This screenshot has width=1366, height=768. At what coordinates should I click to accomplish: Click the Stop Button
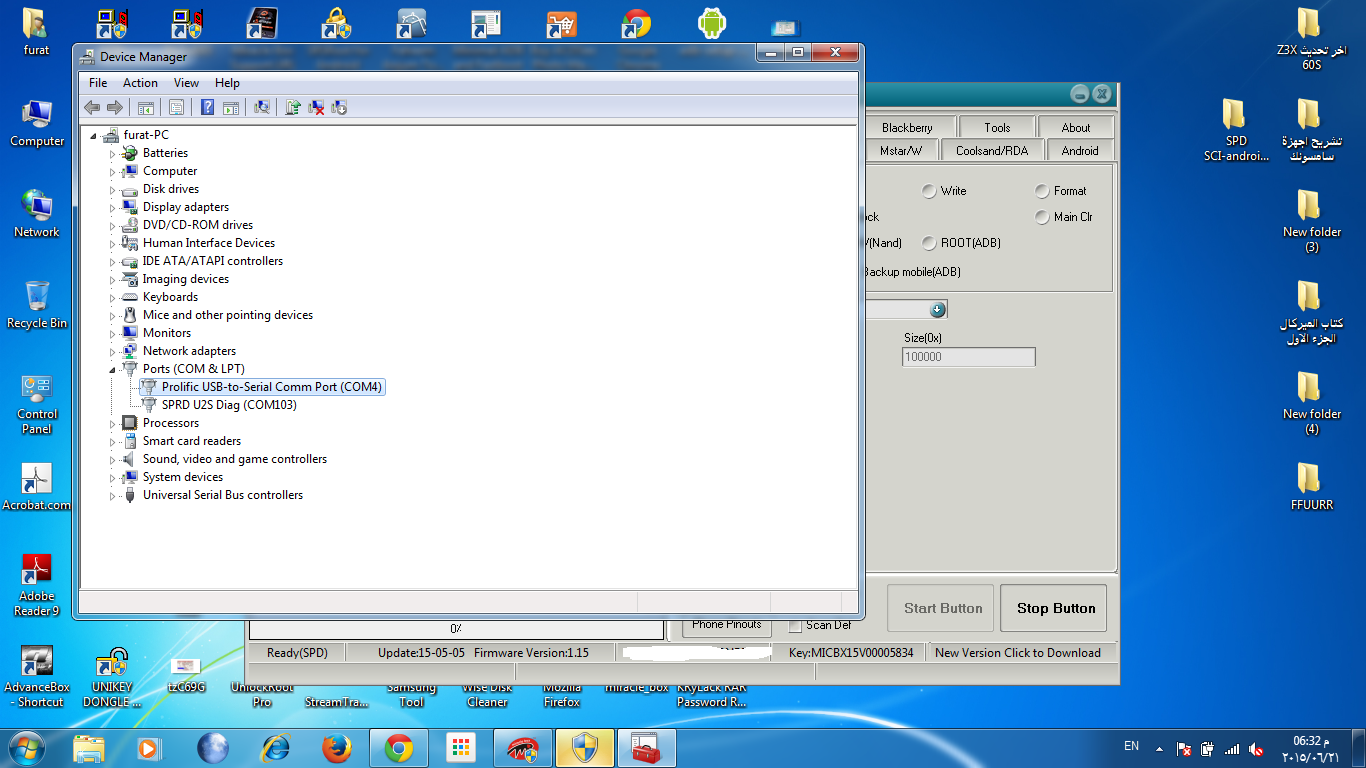click(1055, 608)
